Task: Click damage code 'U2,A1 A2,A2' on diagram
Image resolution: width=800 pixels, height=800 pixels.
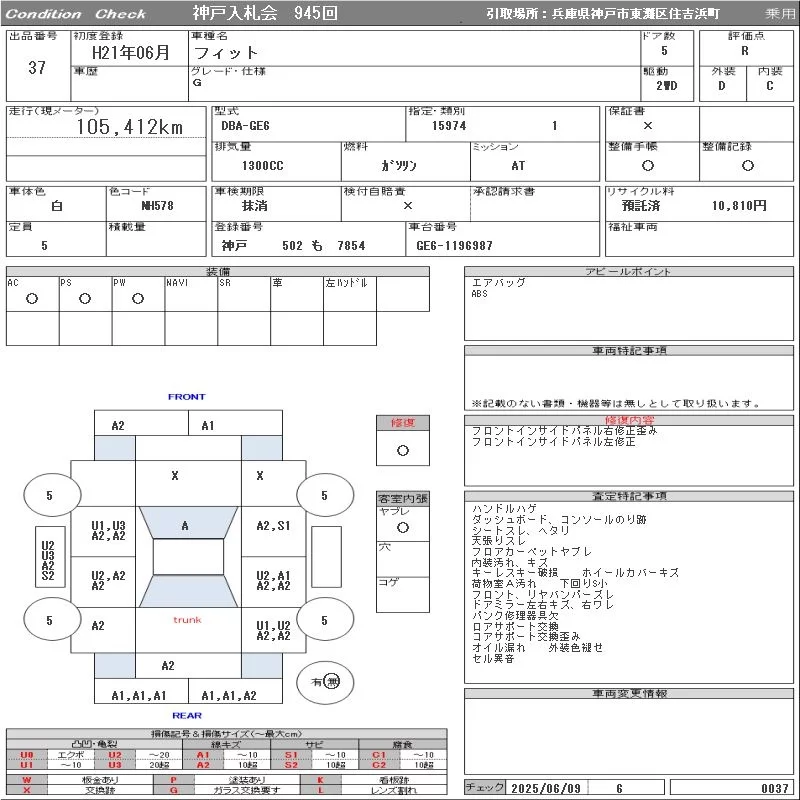Action: coord(273,581)
